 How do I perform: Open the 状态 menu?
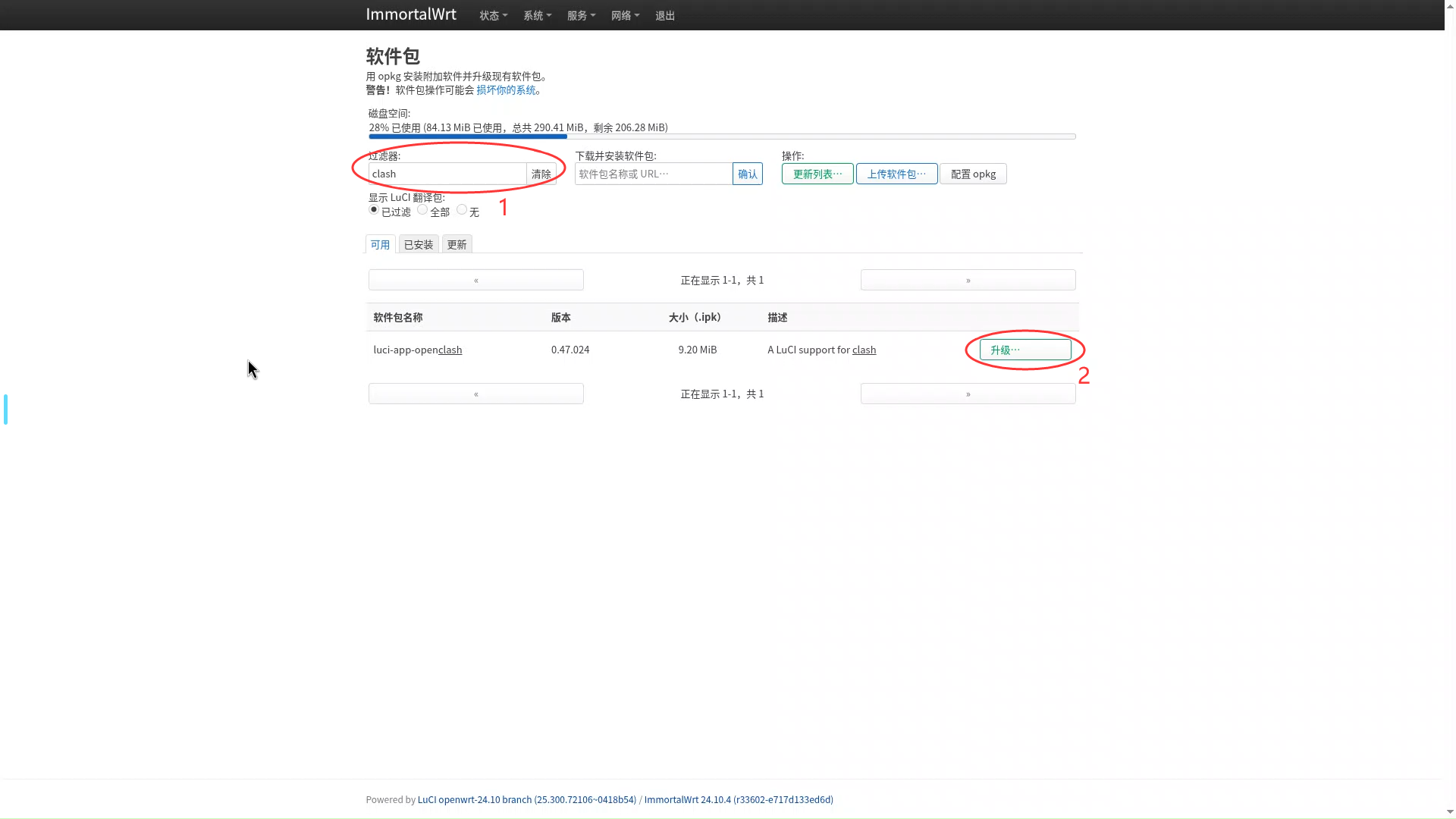pyautogui.click(x=493, y=15)
